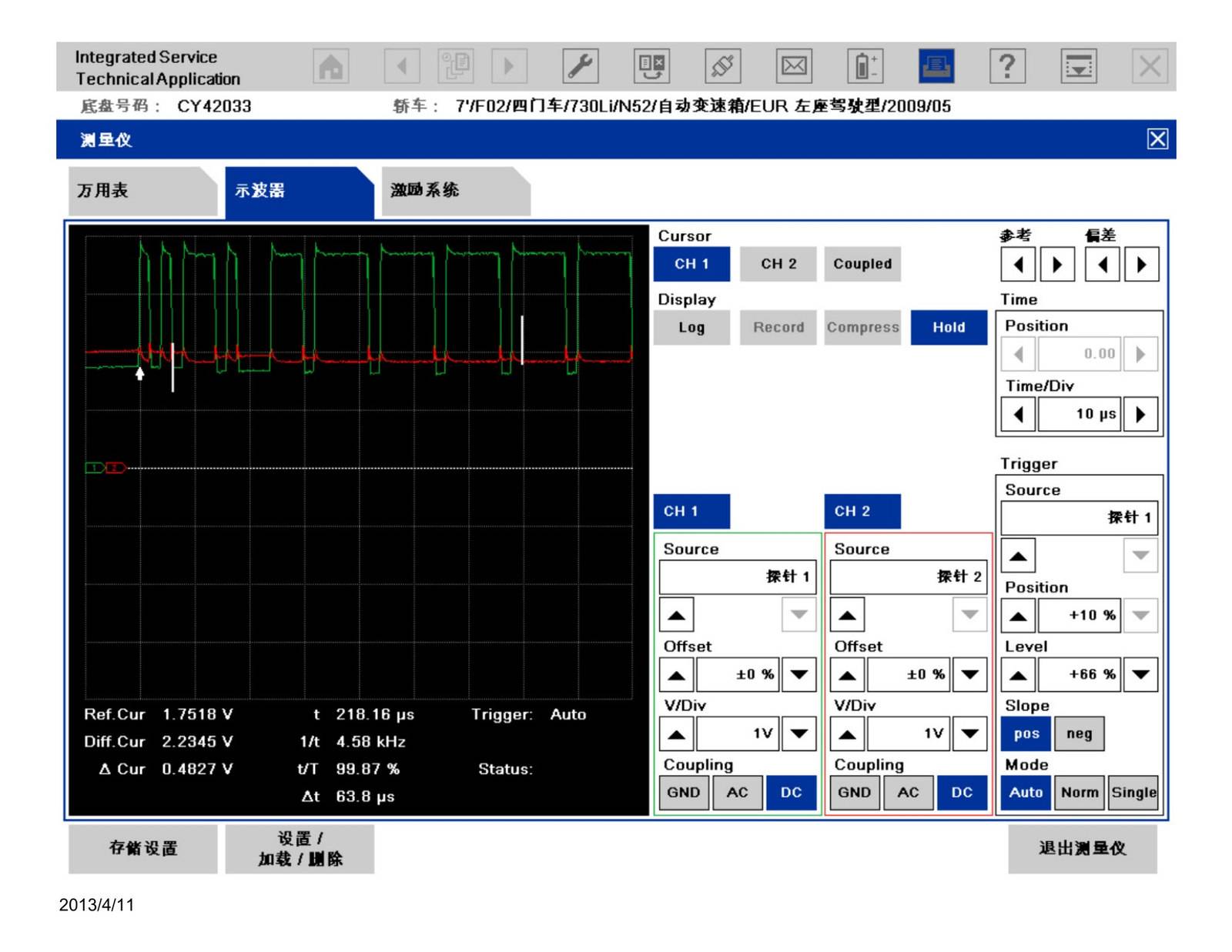Image resolution: width=1232 pixels, height=952 pixels.
Task: Set trigger mode to Norm
Action: click(1080, 793)
